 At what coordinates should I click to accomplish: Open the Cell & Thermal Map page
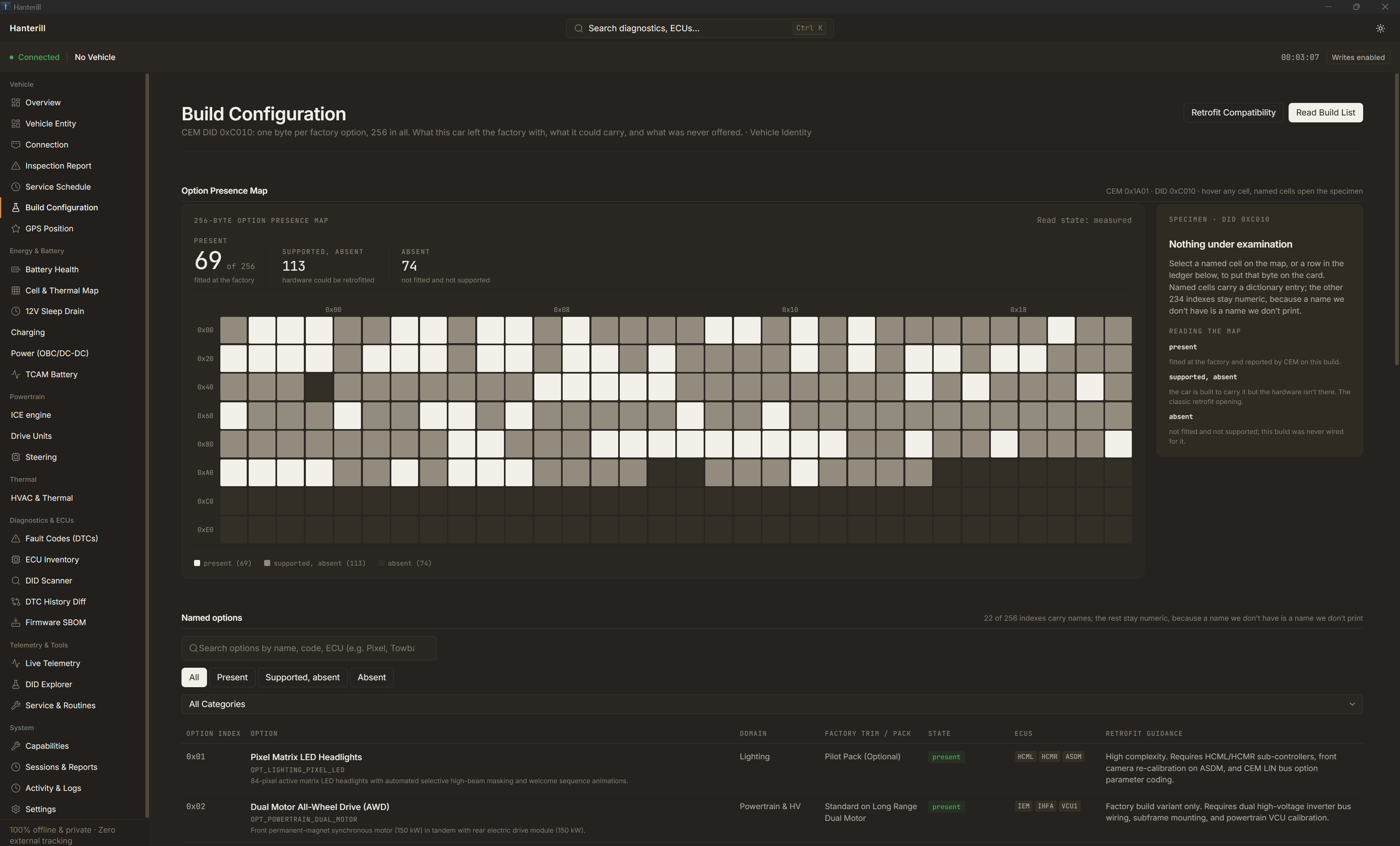pos(61,291)
